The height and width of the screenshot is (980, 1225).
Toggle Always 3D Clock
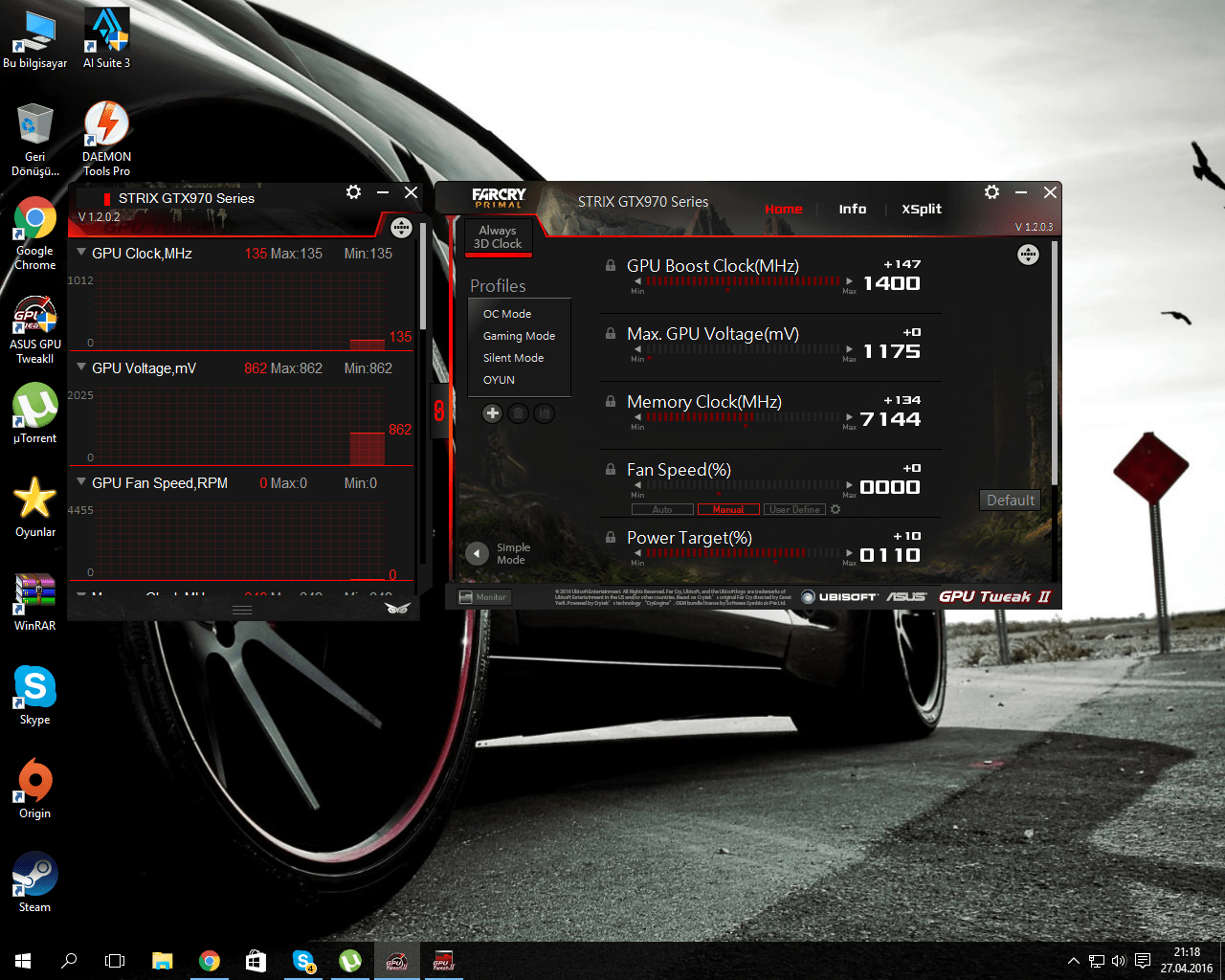(x=498, y=237)
